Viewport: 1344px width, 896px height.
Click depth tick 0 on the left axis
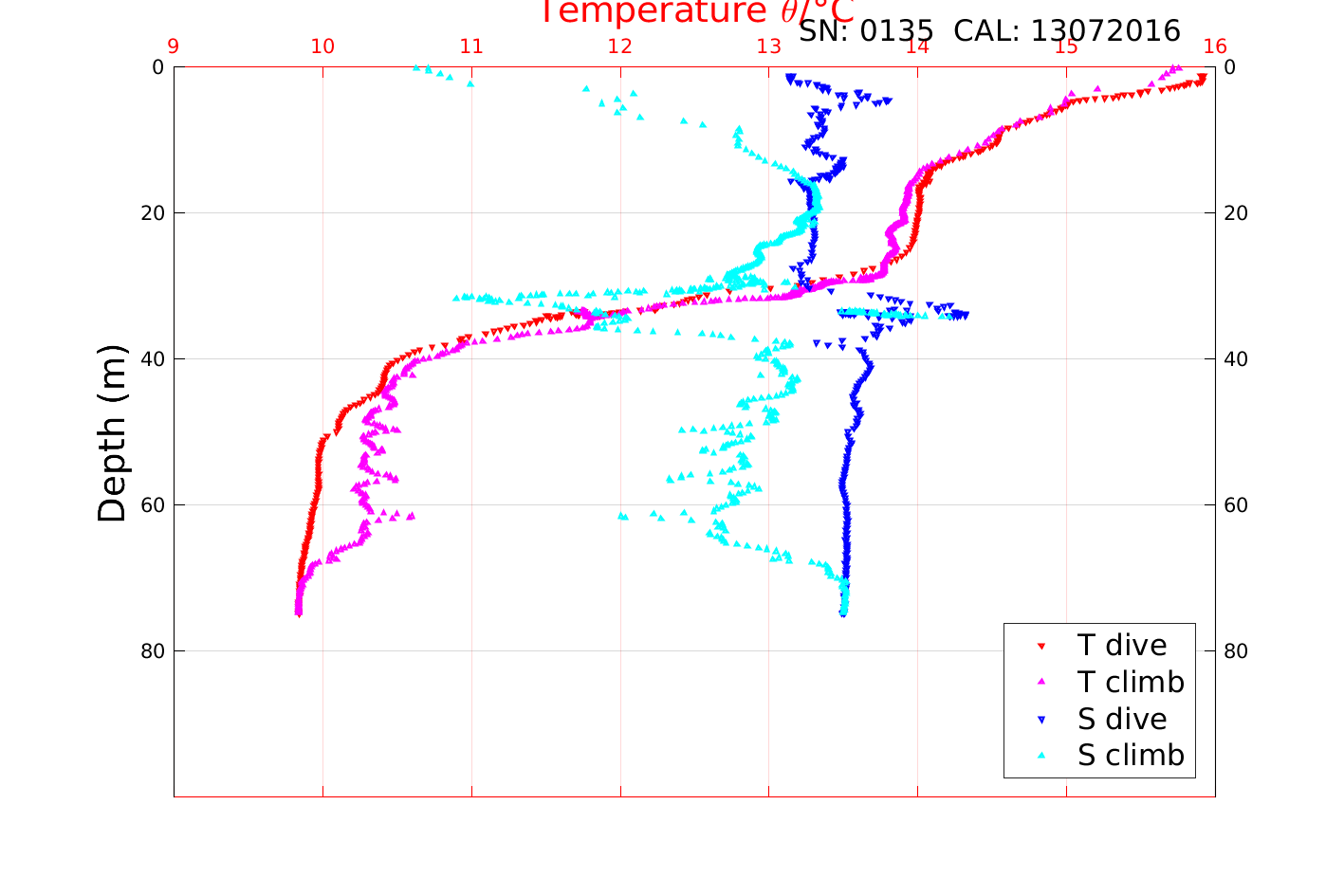pos(158,66)
